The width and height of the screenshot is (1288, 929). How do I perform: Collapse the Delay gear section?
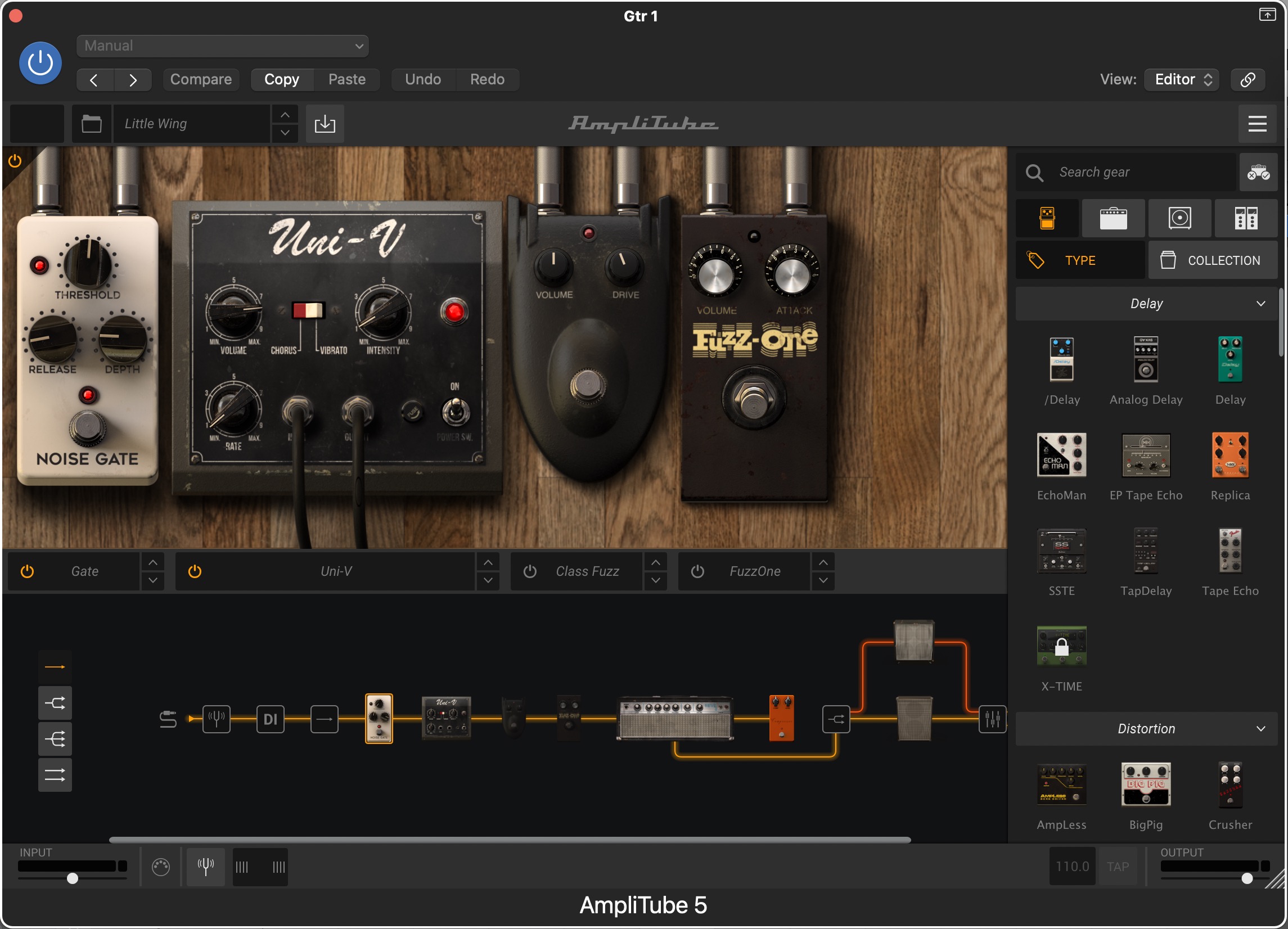[x=1146, y=304]
